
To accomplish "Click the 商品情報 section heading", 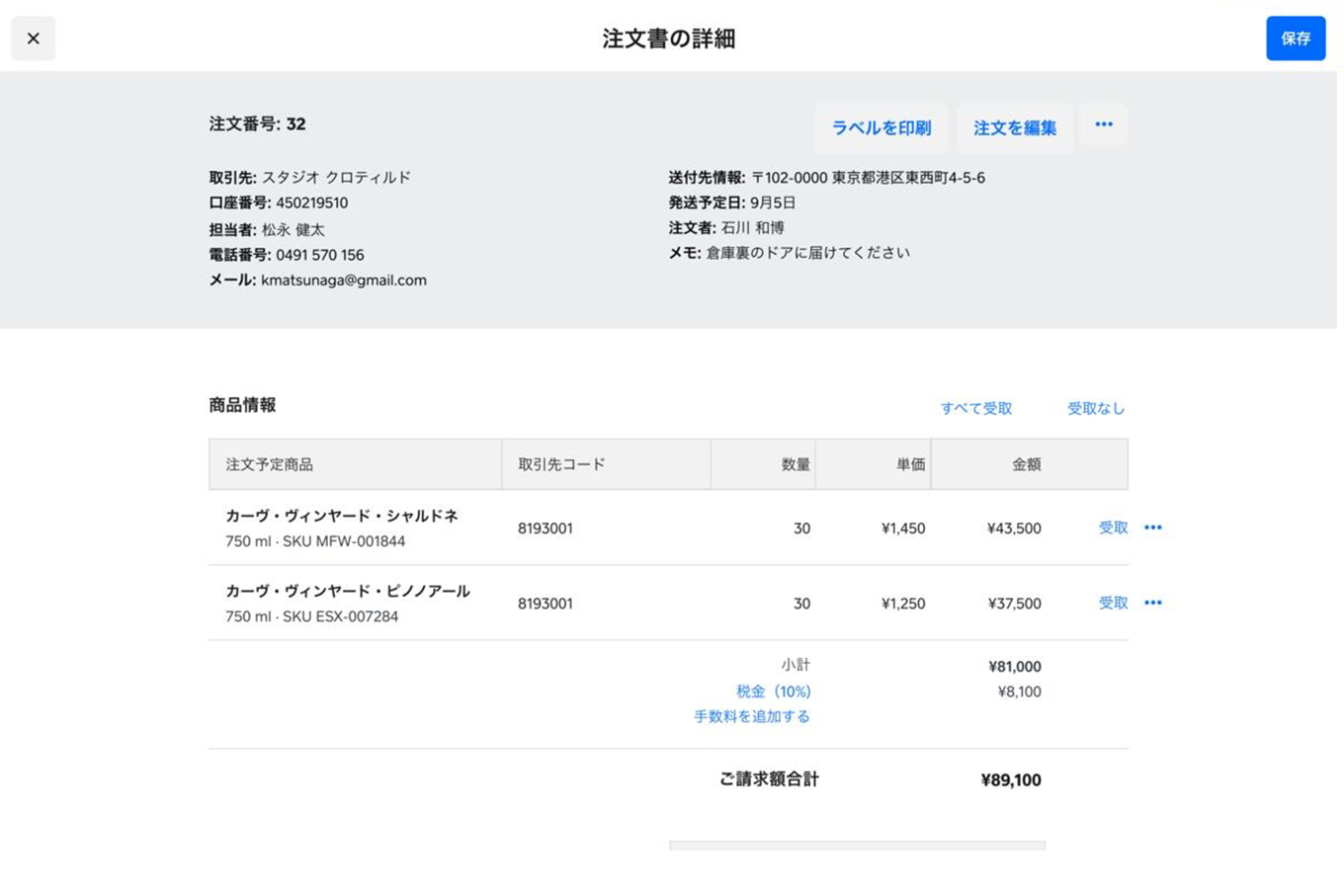I will pos(242,405).
